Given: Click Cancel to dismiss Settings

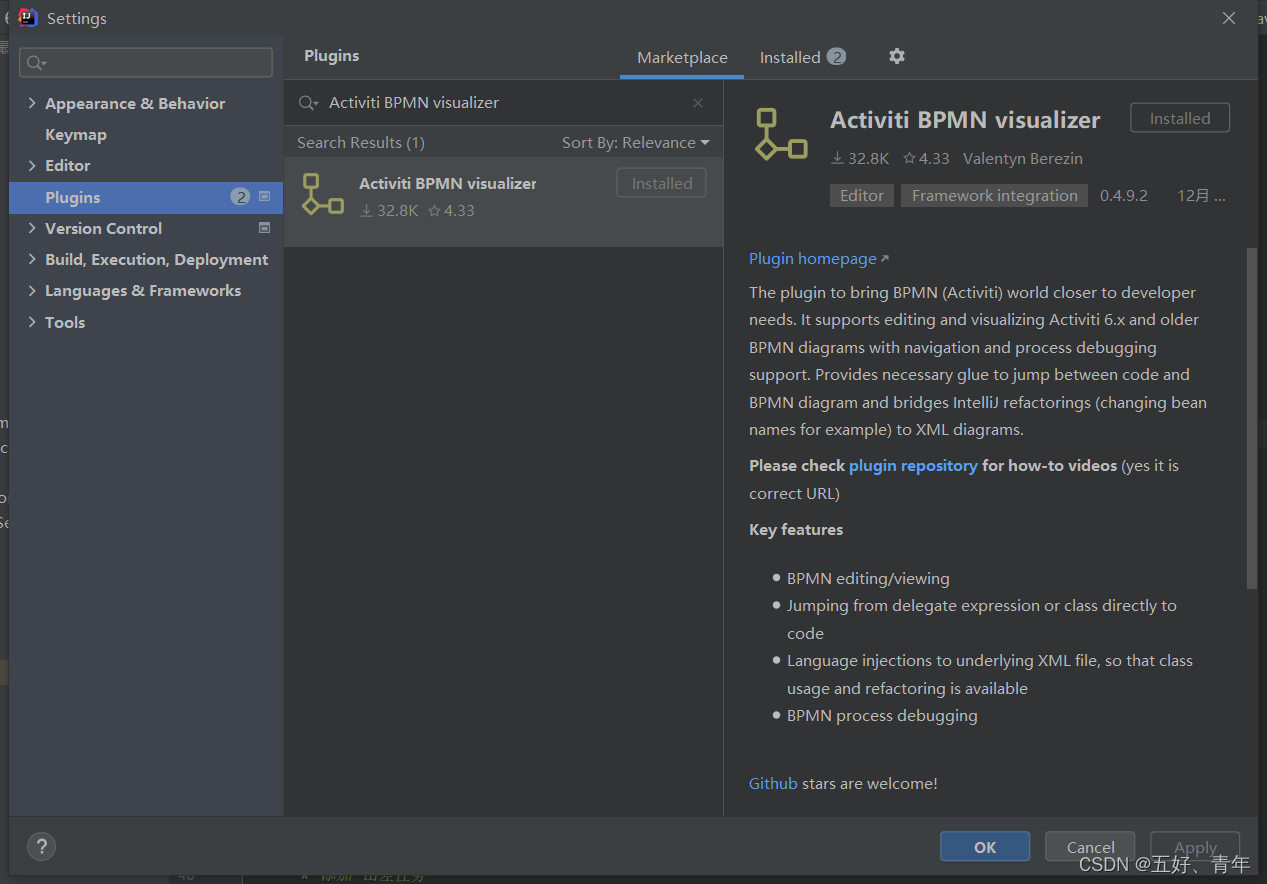Looking at the screenshot, I should [x=1090, y=846].
